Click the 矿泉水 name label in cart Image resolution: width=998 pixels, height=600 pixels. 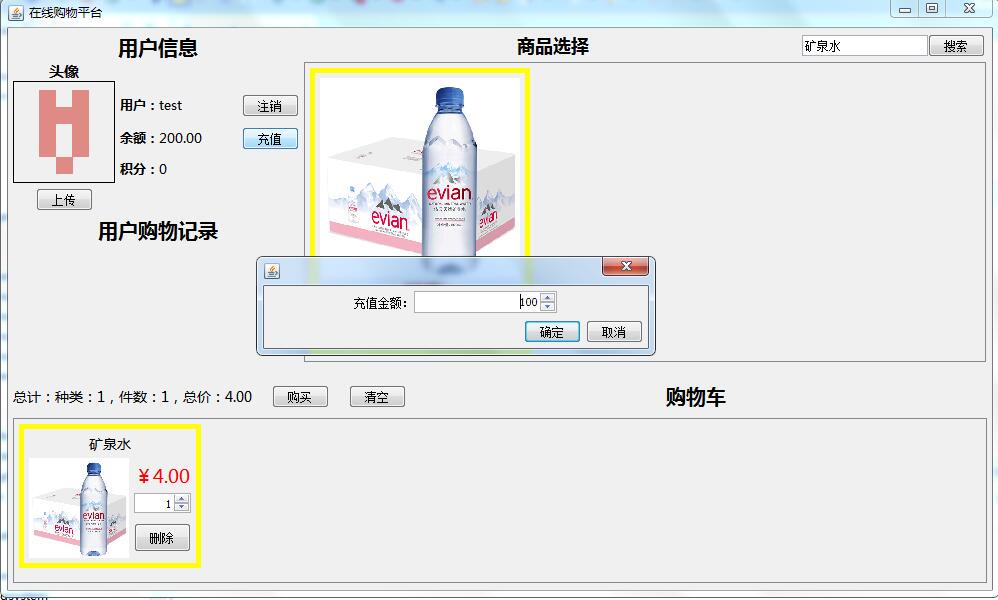109,444
